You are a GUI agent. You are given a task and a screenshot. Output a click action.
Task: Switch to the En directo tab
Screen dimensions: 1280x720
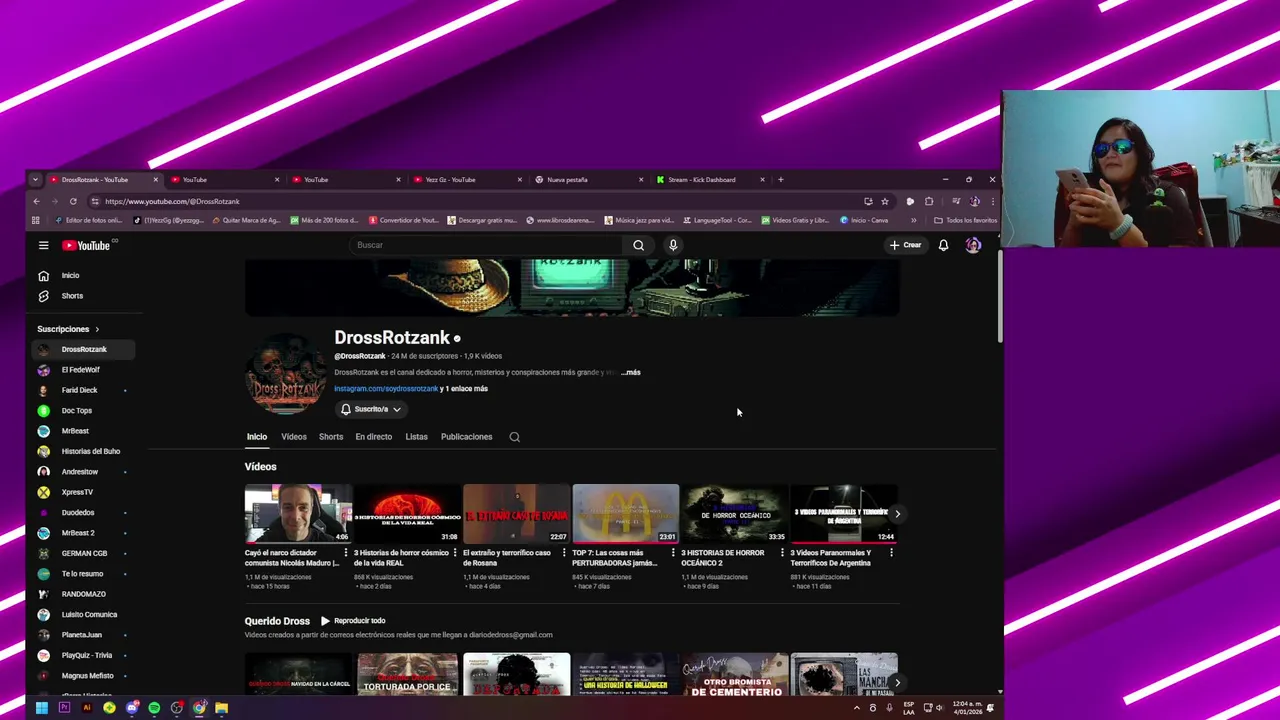tap(373, 437)
